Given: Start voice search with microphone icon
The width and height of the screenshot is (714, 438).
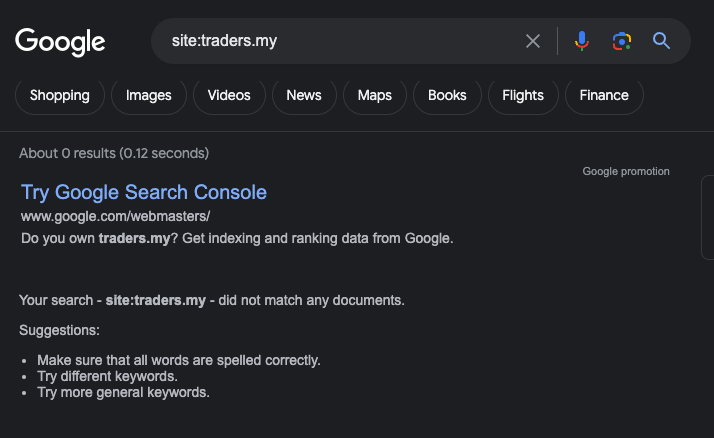Looking at the screenshot, I should click(581, 41).
